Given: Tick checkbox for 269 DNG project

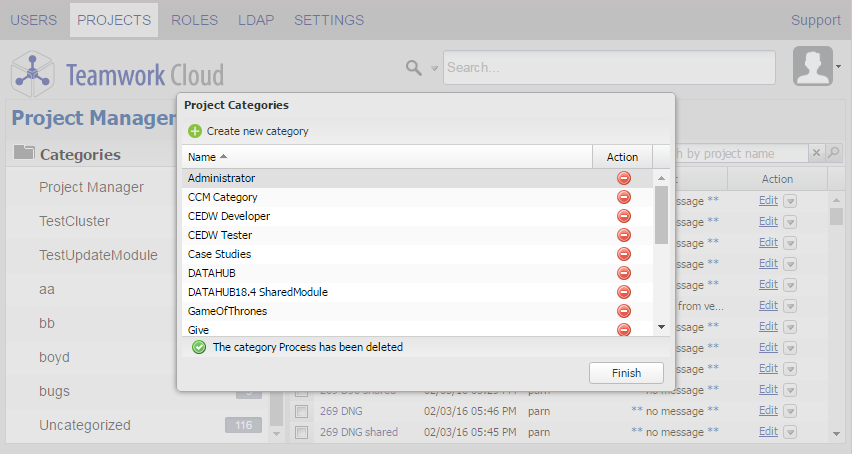Looking at the screenshot, I should (x=301, y=411).
